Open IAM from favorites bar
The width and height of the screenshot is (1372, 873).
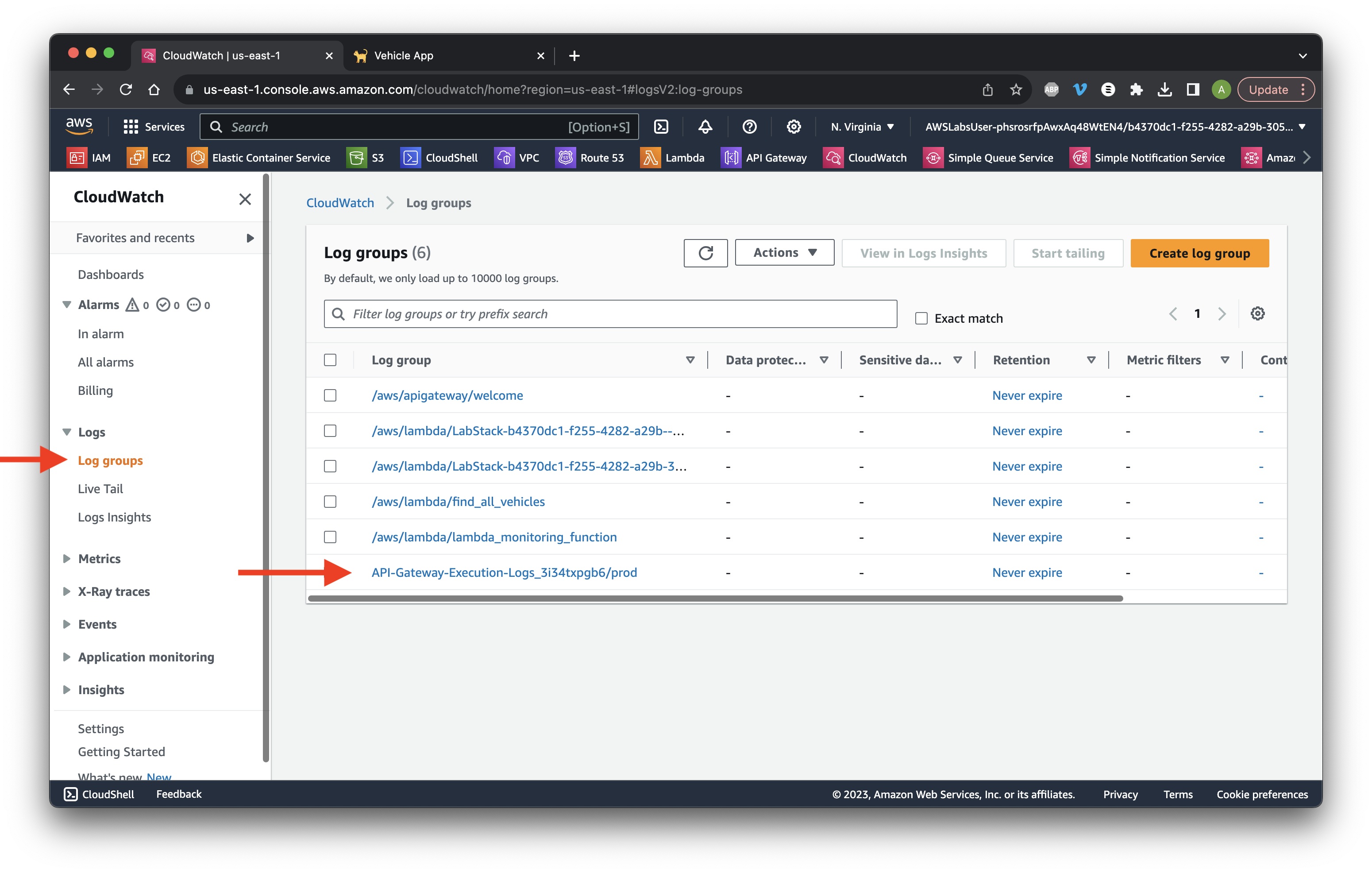[89, 158]
